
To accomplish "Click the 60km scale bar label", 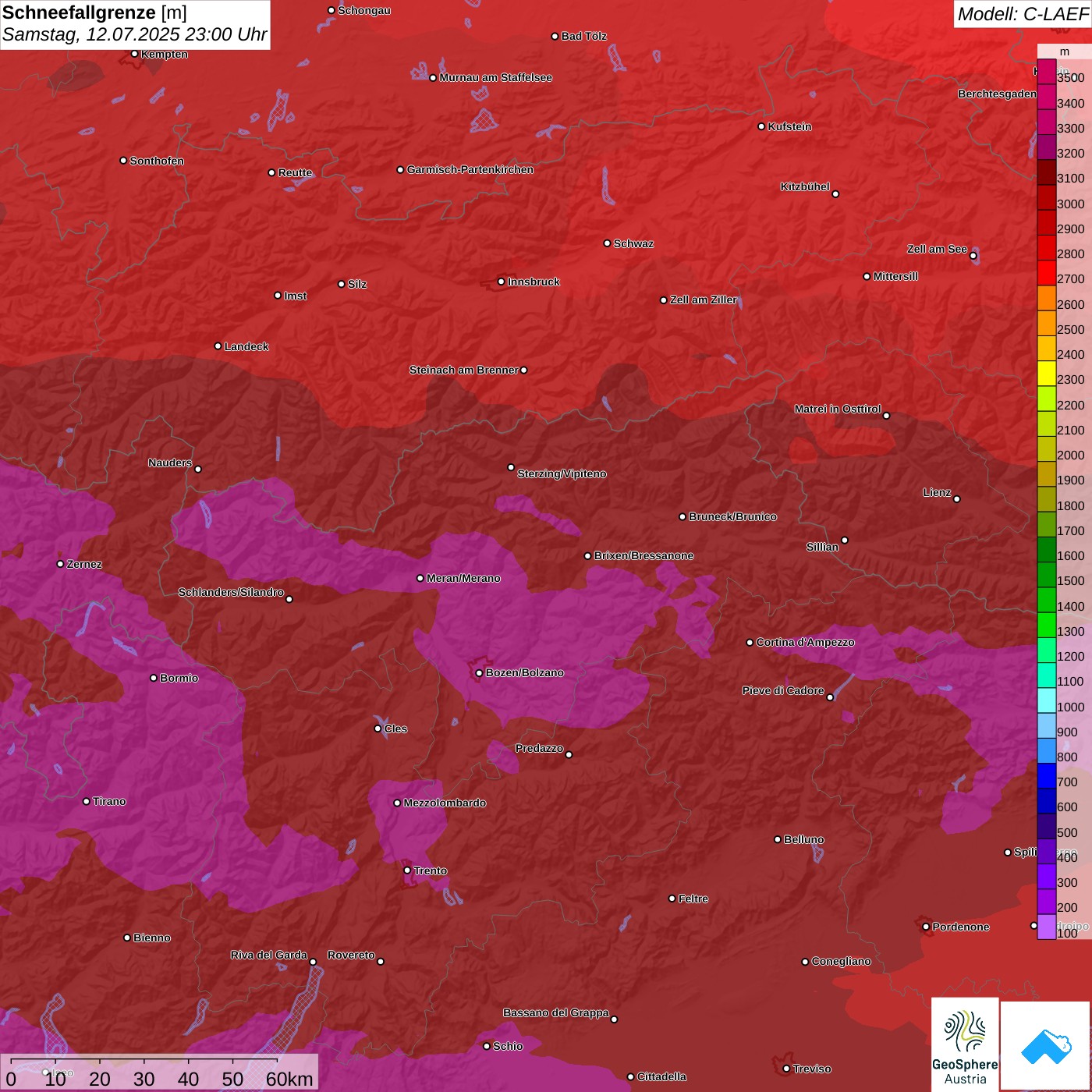I will tap(289, 1079).
